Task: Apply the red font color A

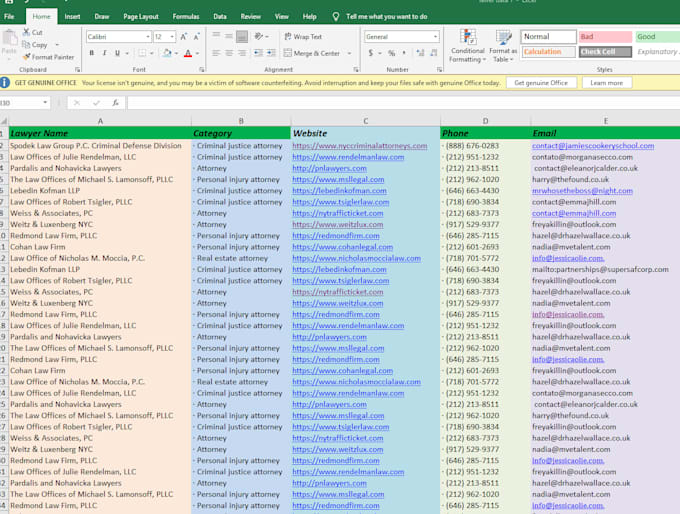Action: [188, 53]
